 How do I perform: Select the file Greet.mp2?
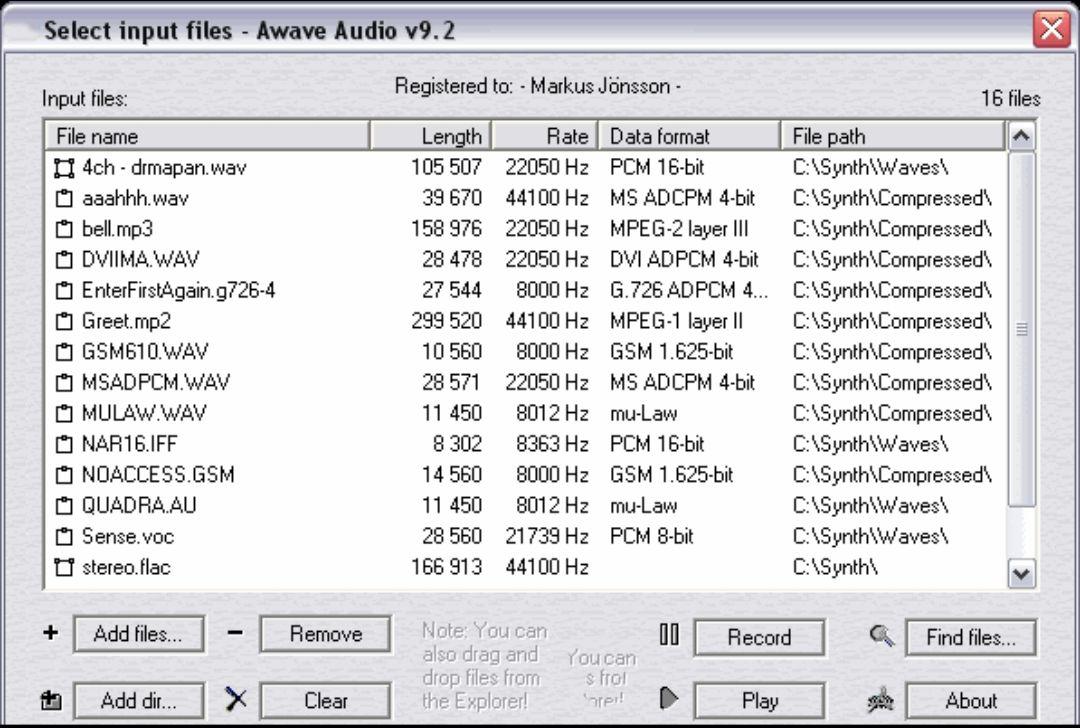126,321
